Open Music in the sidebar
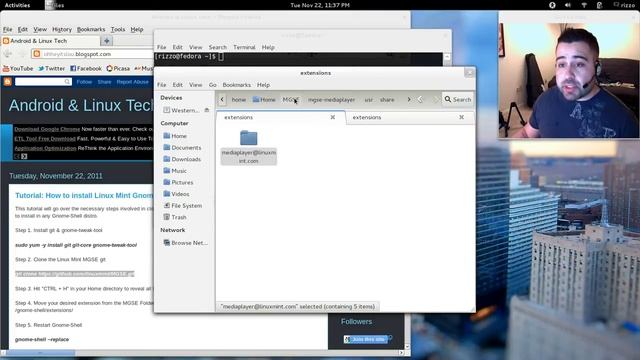640x360 pixels. click(x=175, y=171)
